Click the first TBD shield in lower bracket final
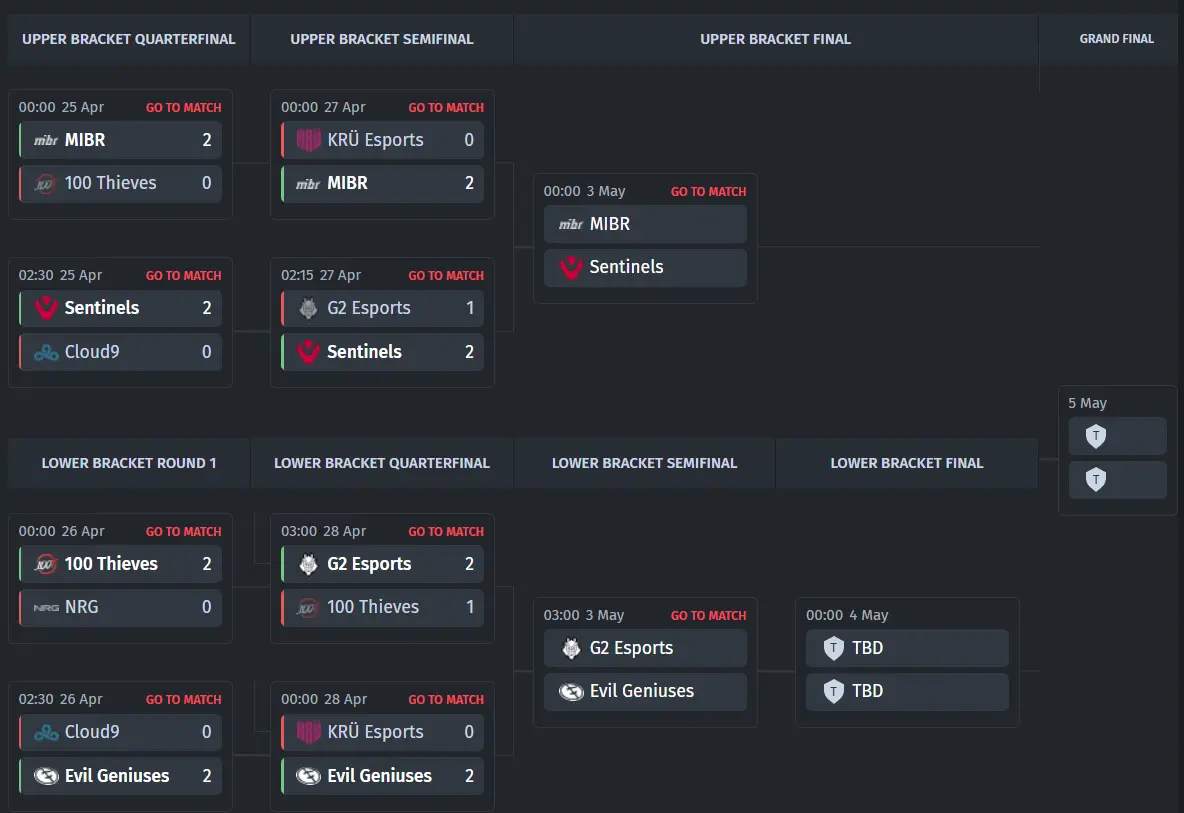 (x=834, y=648)
